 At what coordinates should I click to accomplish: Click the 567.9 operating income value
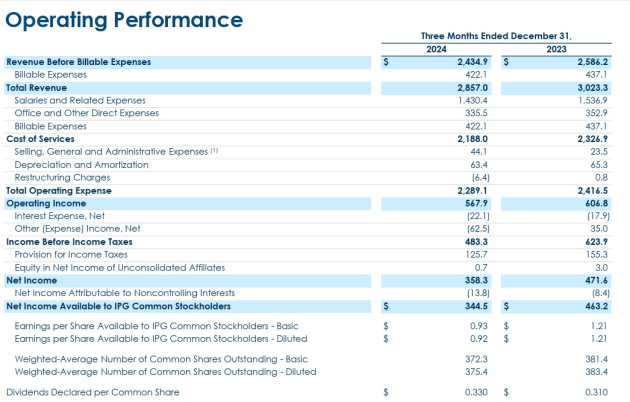pos(477,203)
